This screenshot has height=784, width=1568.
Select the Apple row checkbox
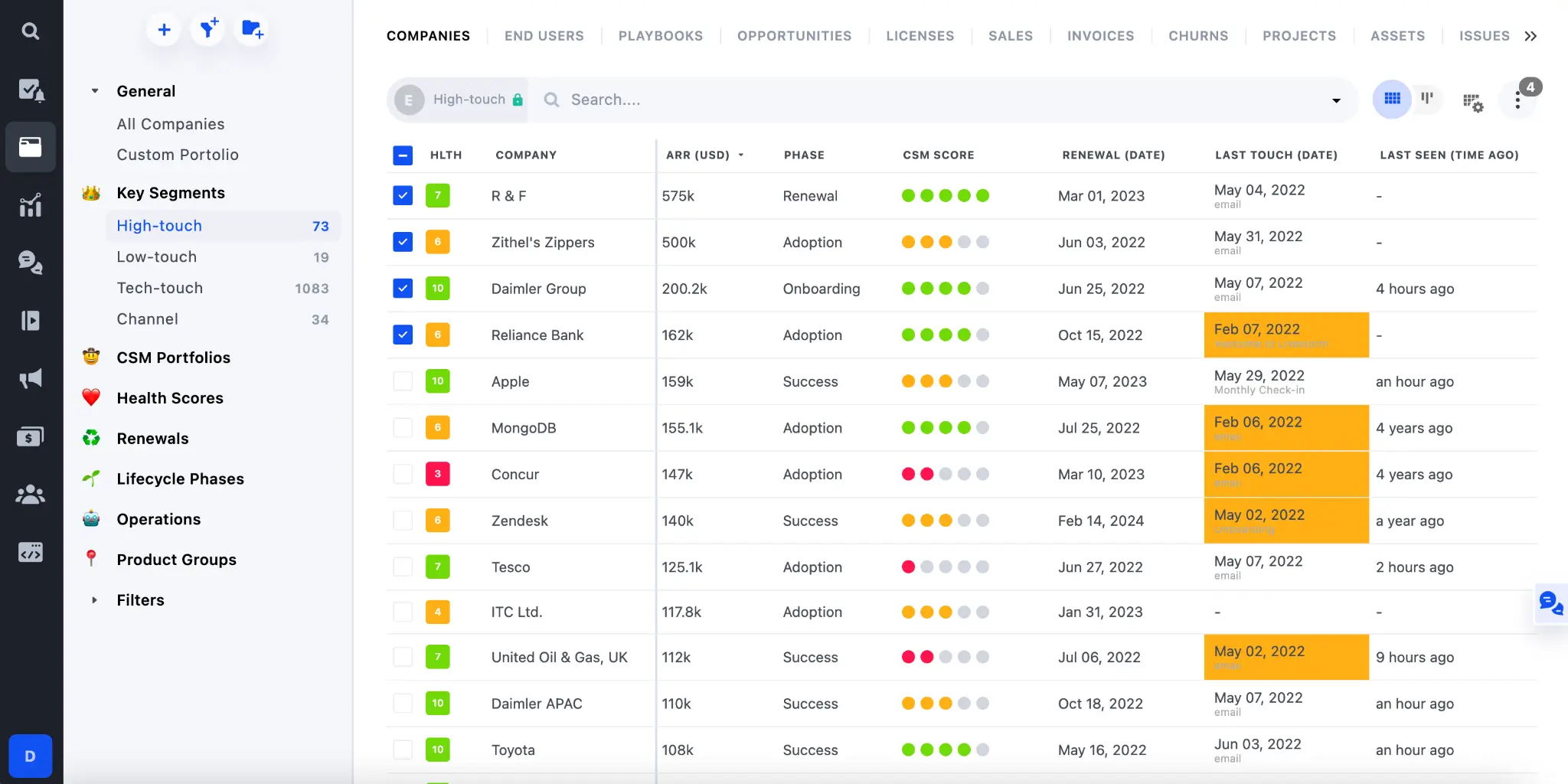click(x=402, y=381)
